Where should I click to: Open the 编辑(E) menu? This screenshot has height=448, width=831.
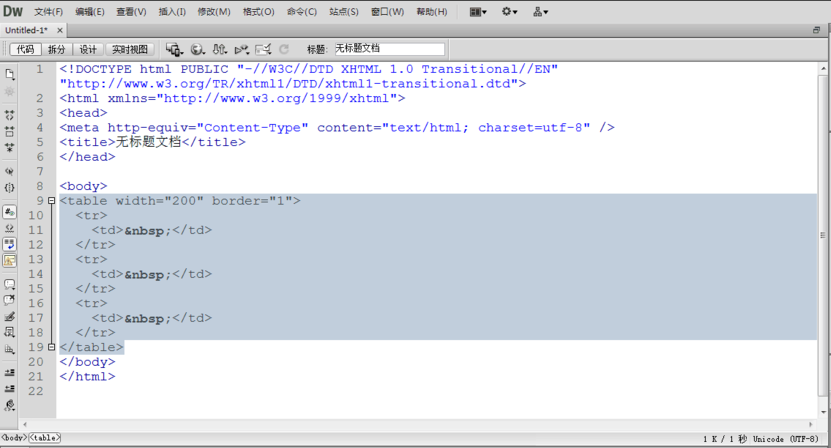pos(90,12)
